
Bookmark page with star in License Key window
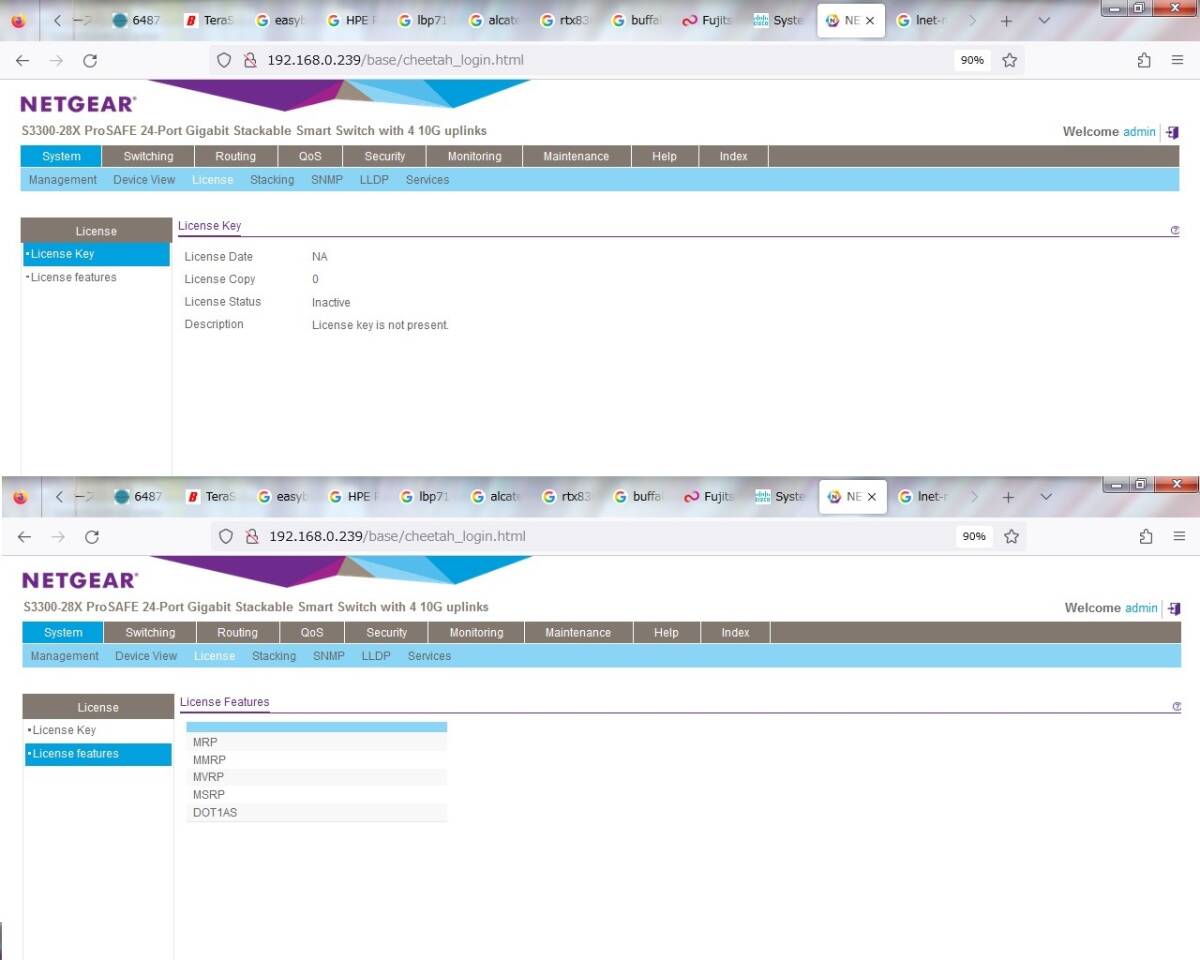pyautogui.click(x=1009, y=60)
